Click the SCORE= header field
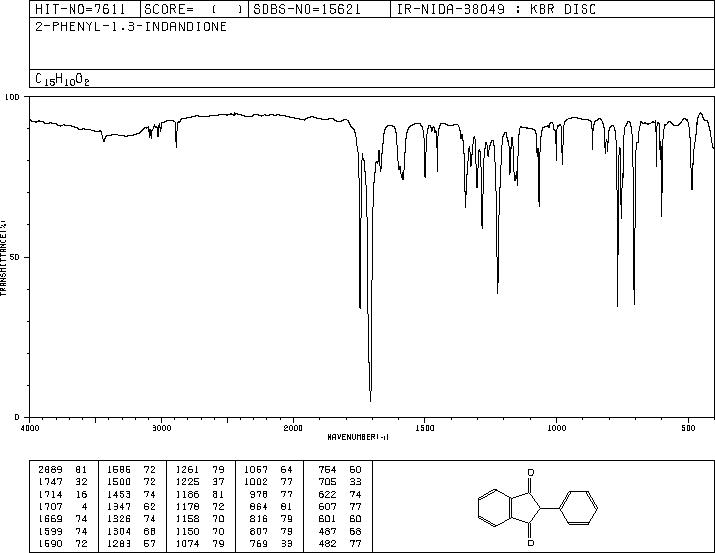715x553 pixels. tap(194, 9)
